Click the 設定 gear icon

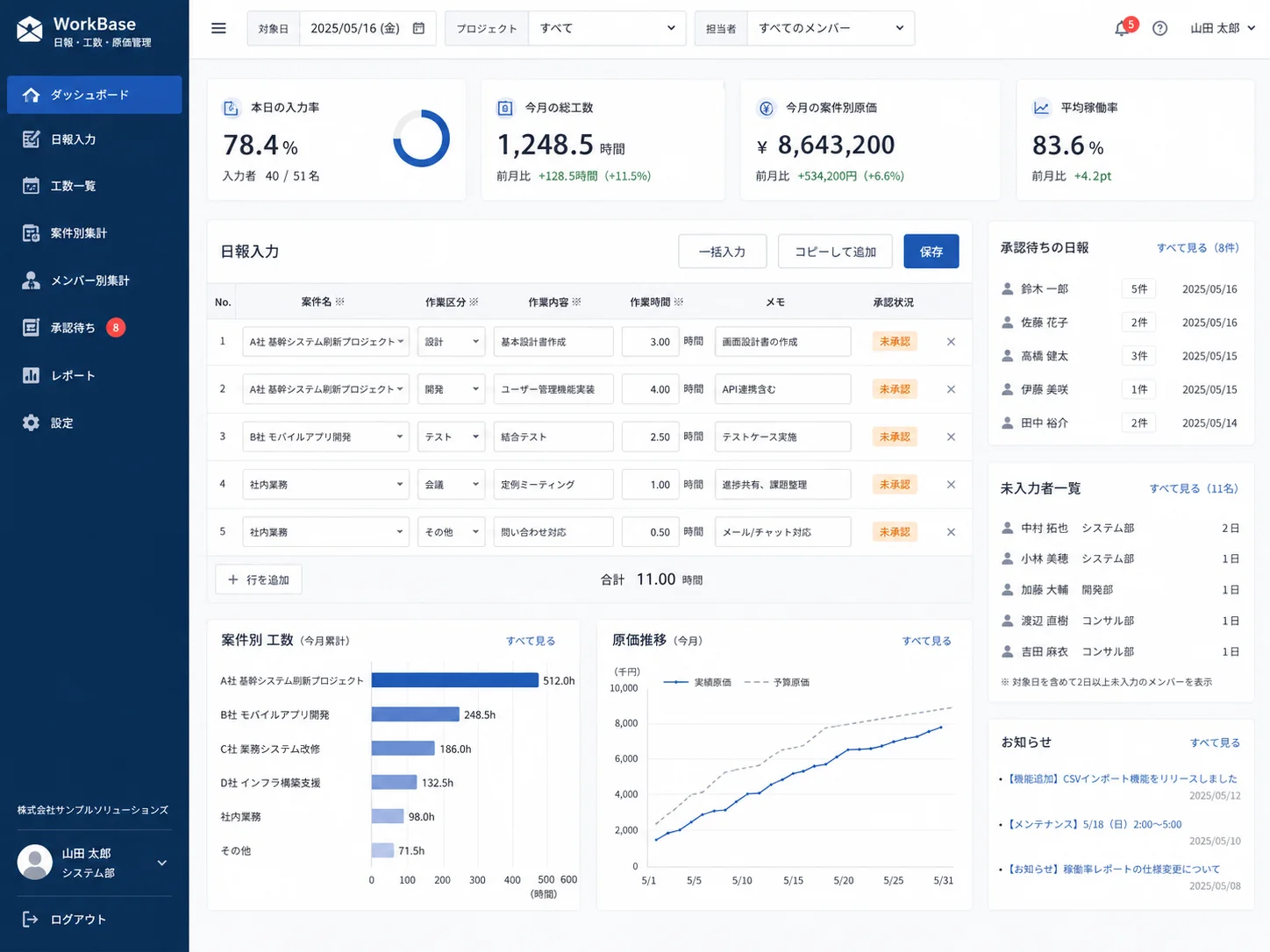point(31,423)
